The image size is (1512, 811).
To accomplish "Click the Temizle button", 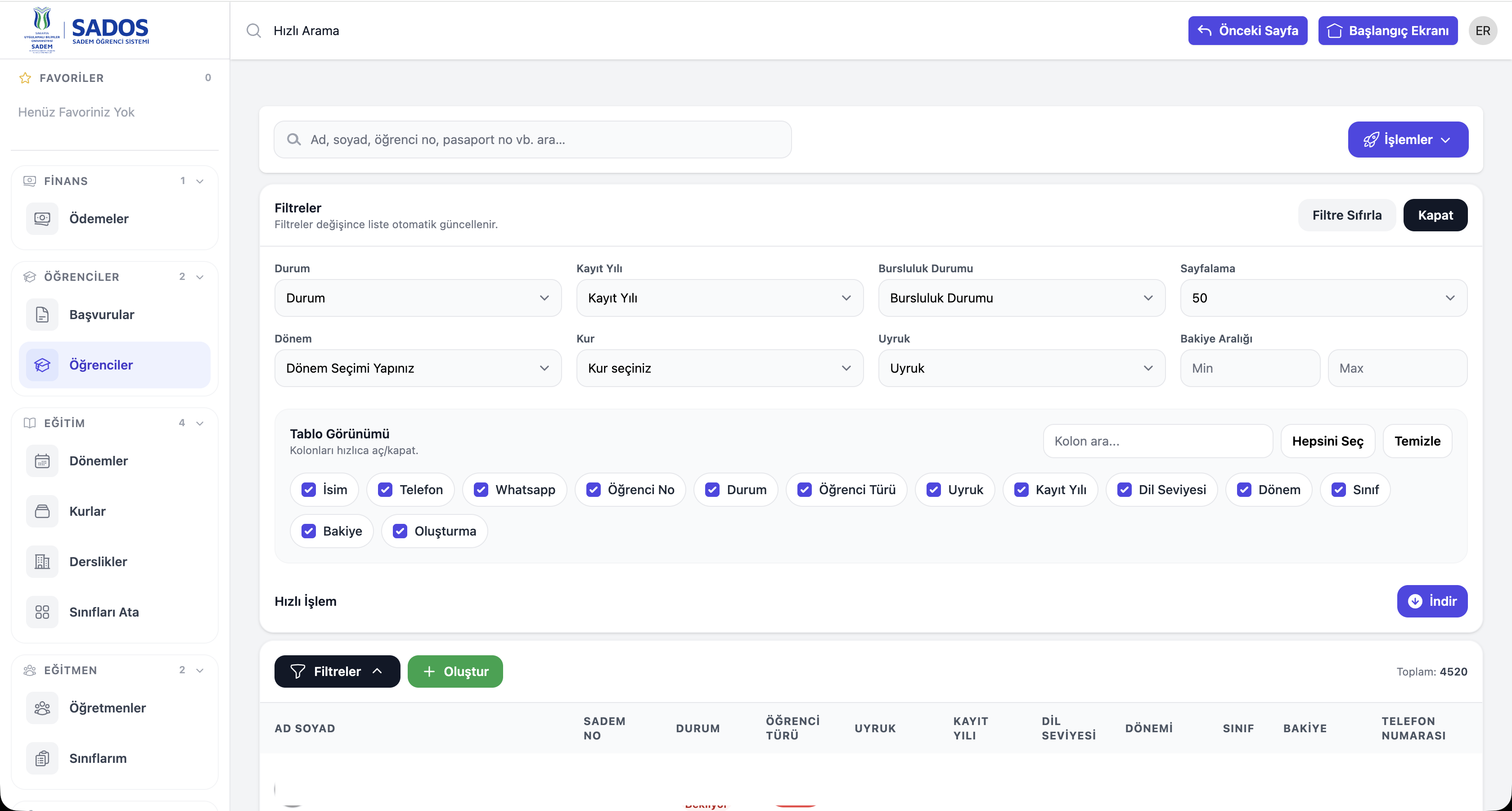I will pos(1417,442).
